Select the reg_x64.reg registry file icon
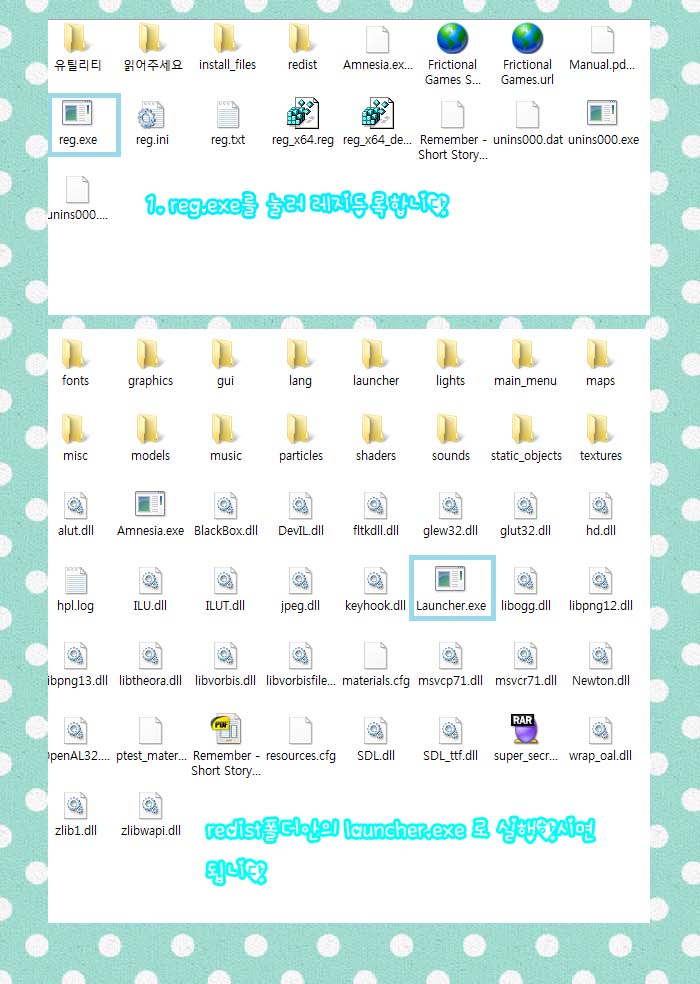Viewport: 700px width, 984px height. (x=303, y=114)
